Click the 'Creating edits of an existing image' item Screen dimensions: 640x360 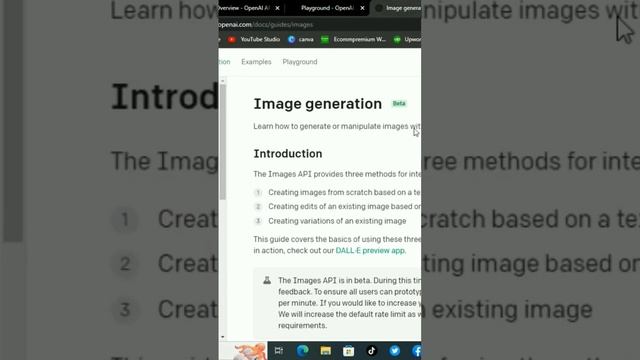[x=344, y=207]
